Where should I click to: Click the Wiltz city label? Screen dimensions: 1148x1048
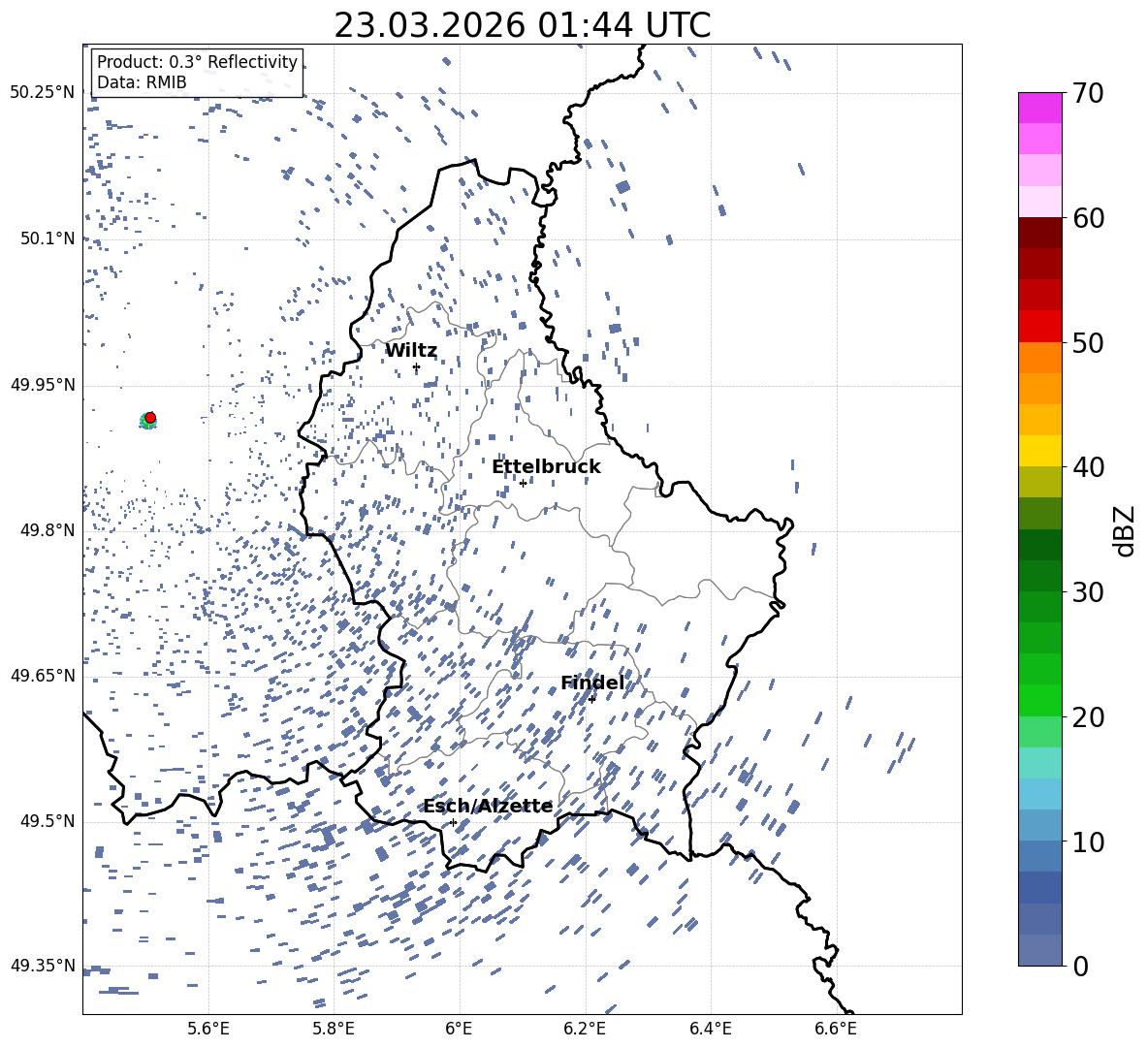411,351
